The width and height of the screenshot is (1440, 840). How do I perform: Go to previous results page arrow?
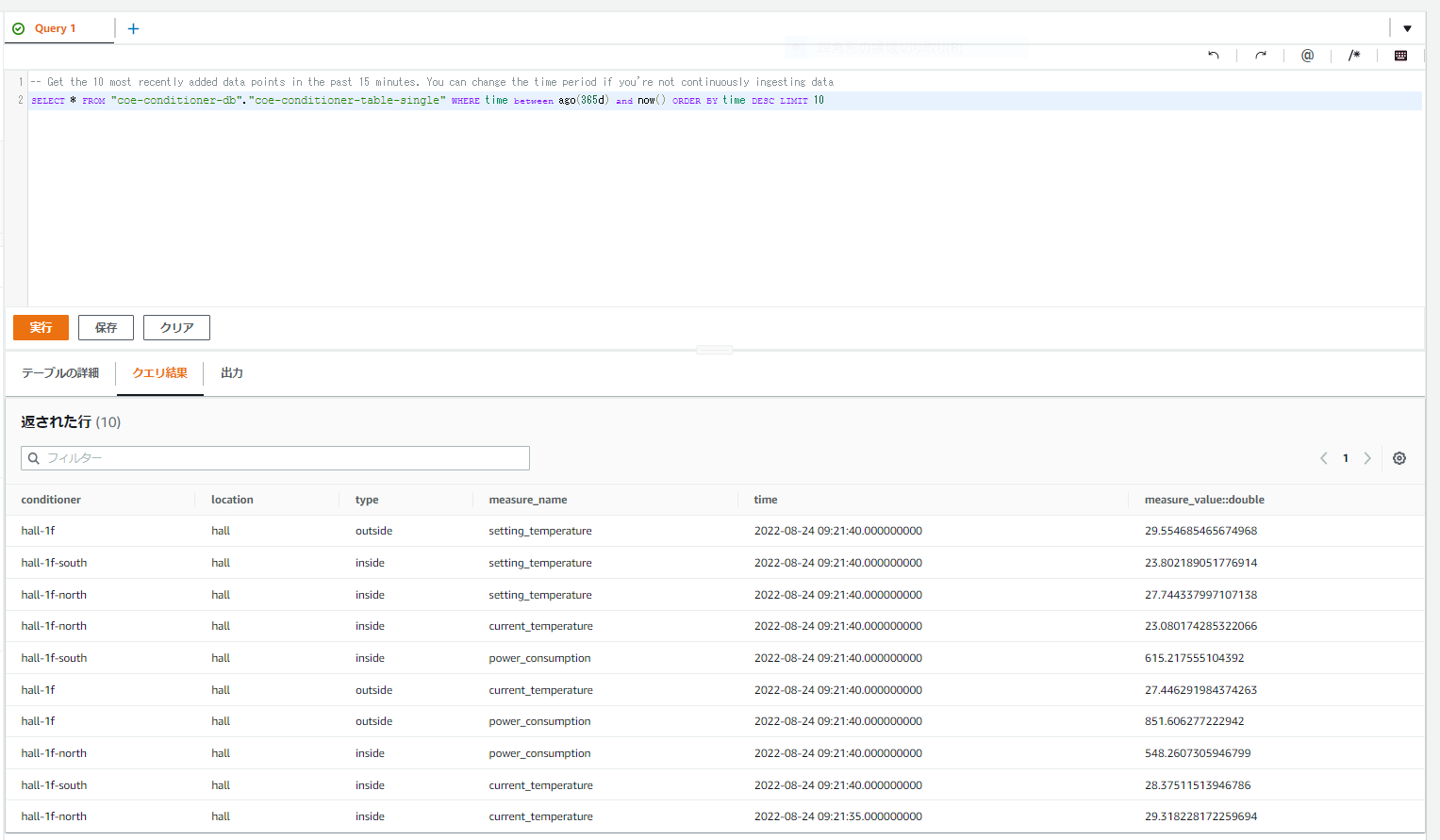click(1324, 458)
